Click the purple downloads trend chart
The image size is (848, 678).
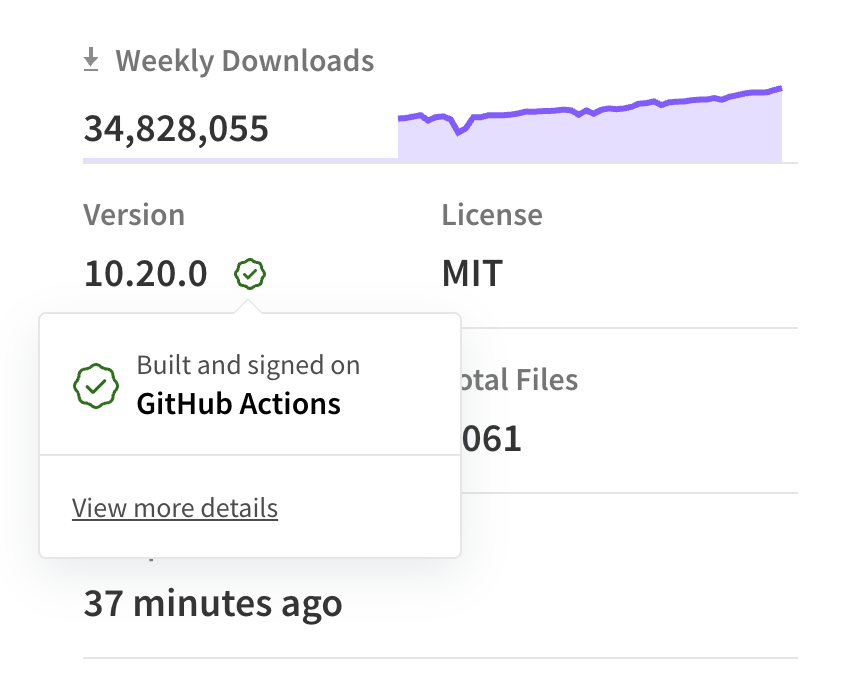590,120
